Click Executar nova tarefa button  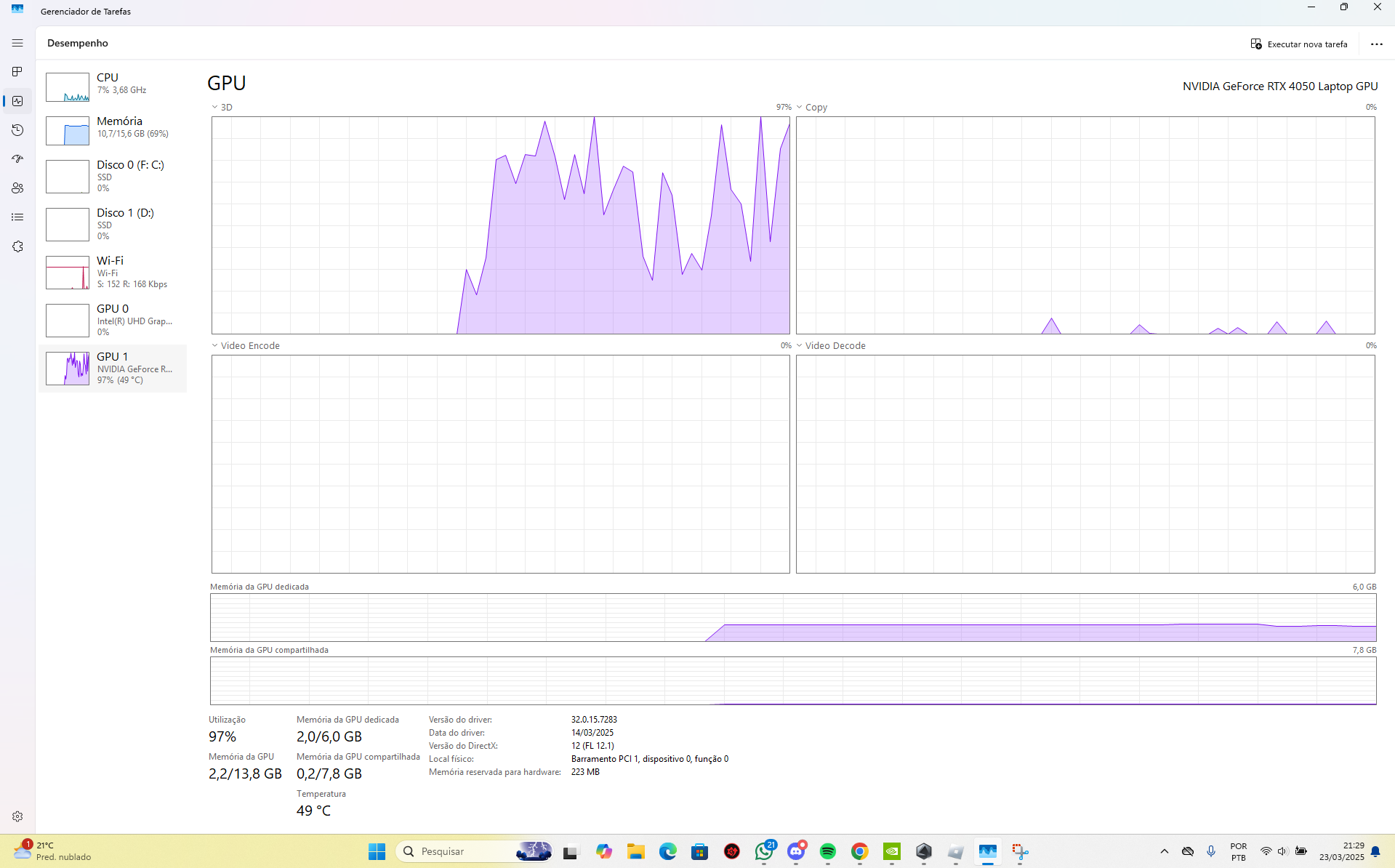[x=1299, y=44]
